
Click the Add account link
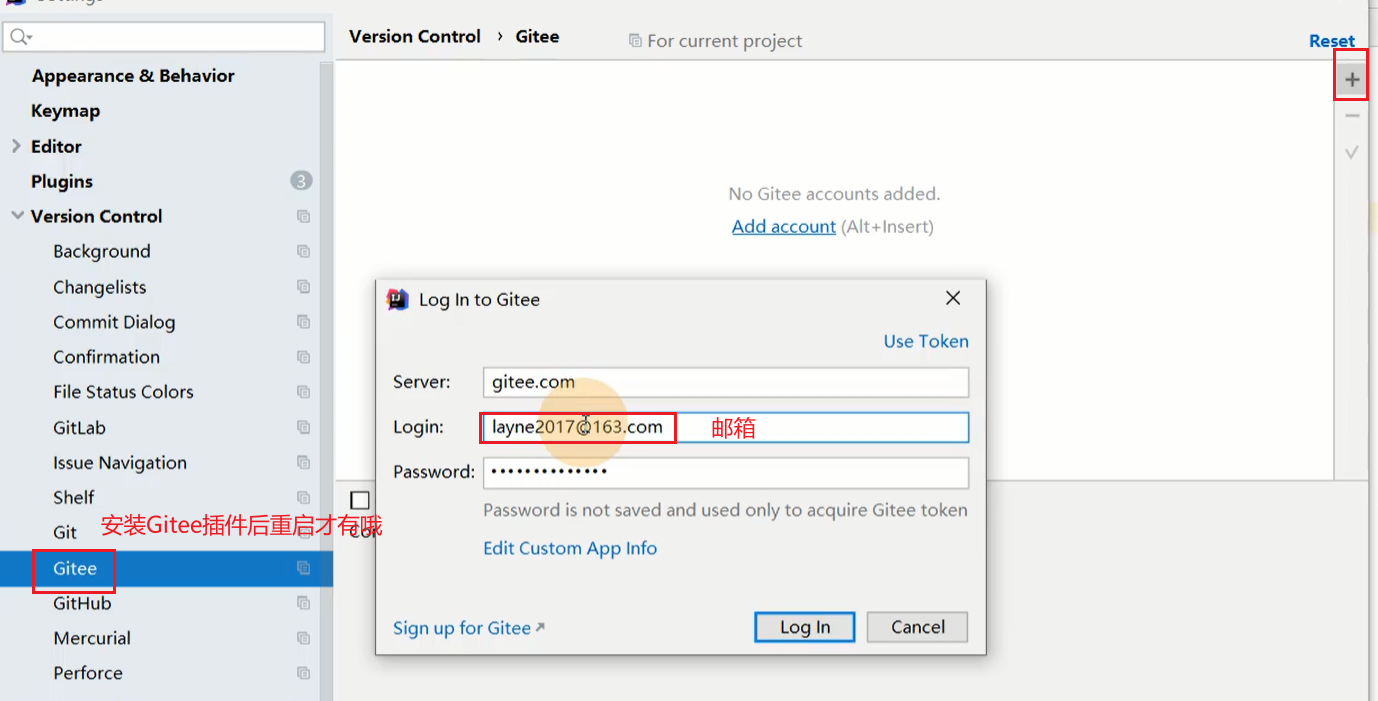click(784, 226)
